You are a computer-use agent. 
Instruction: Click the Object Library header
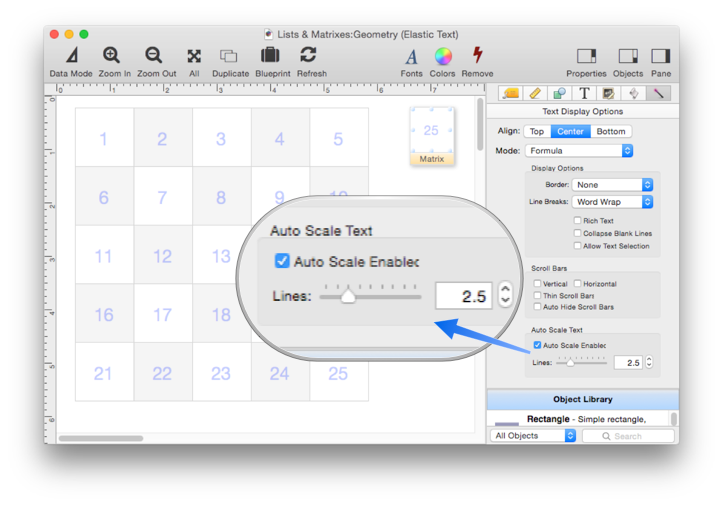click(x=582, y=399)
